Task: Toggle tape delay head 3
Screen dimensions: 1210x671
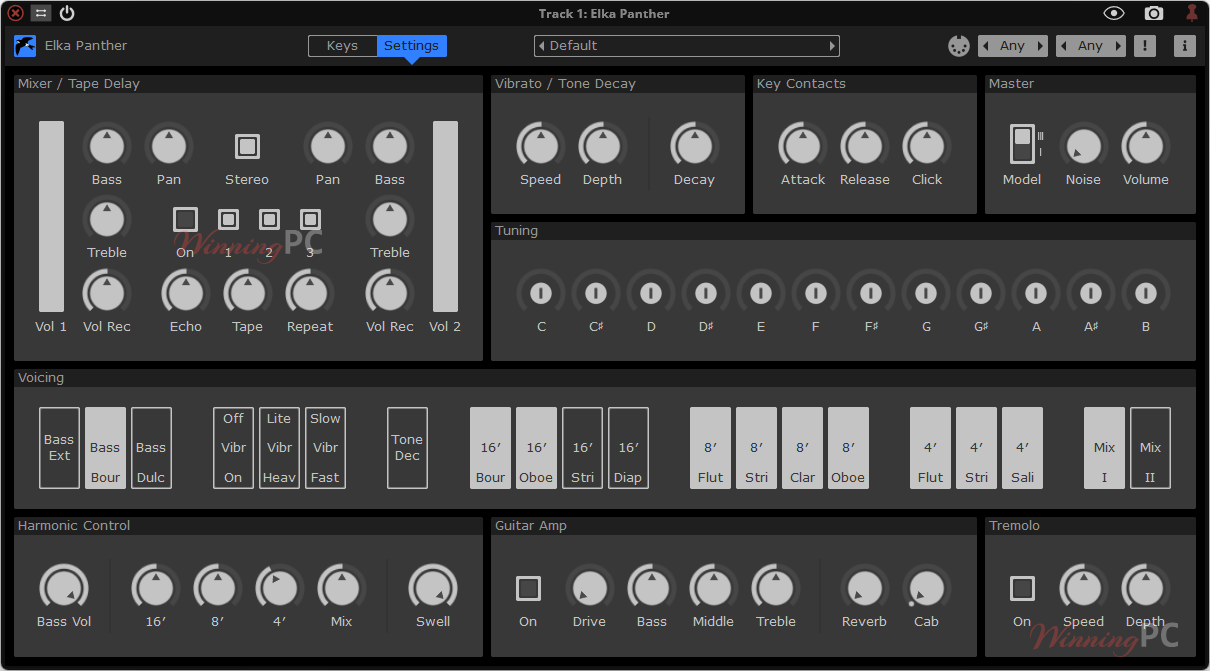Action: click(310, 219)
